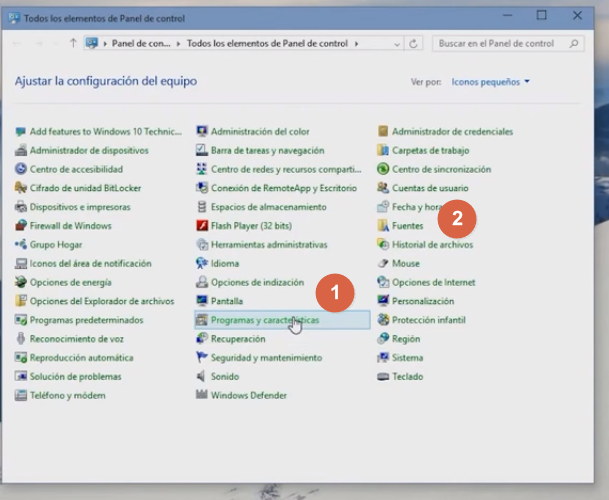
Task: Click the Control Panel icon in title bar
Action: pos(14,18)
